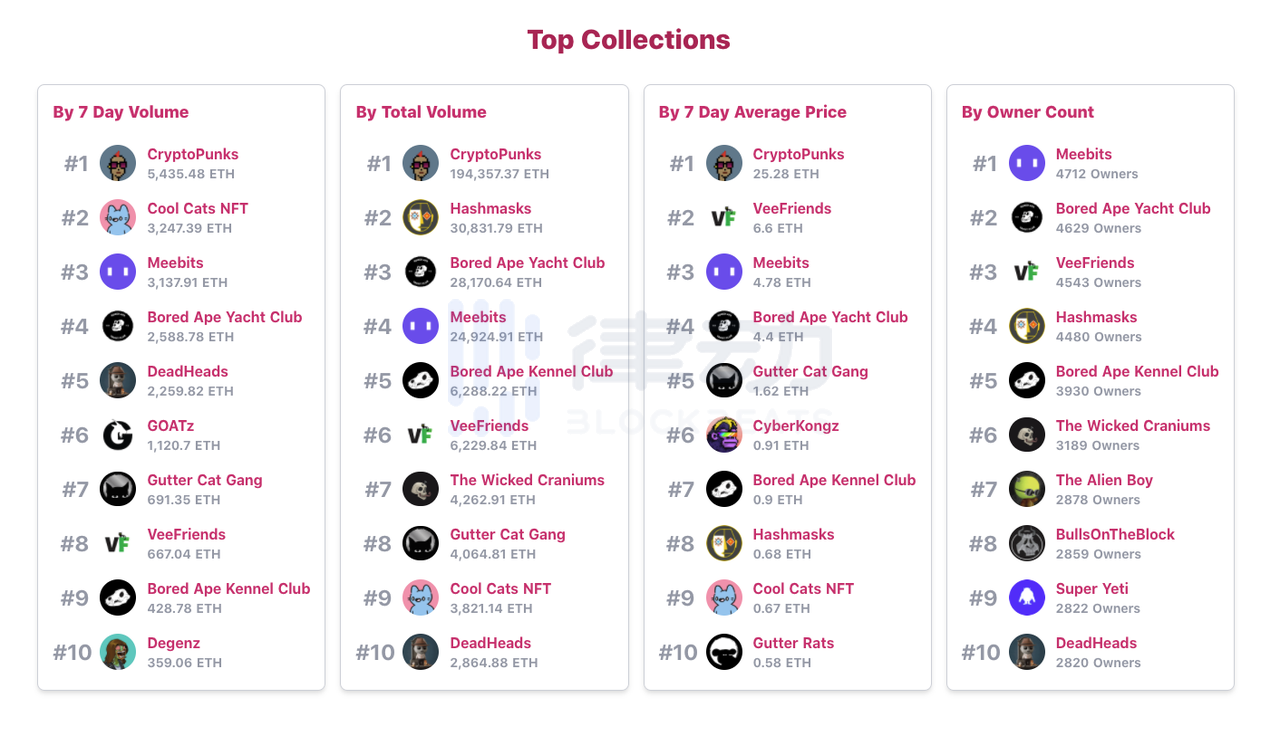Select Cool Cats NFT in Total Volume list

[500, 589]
